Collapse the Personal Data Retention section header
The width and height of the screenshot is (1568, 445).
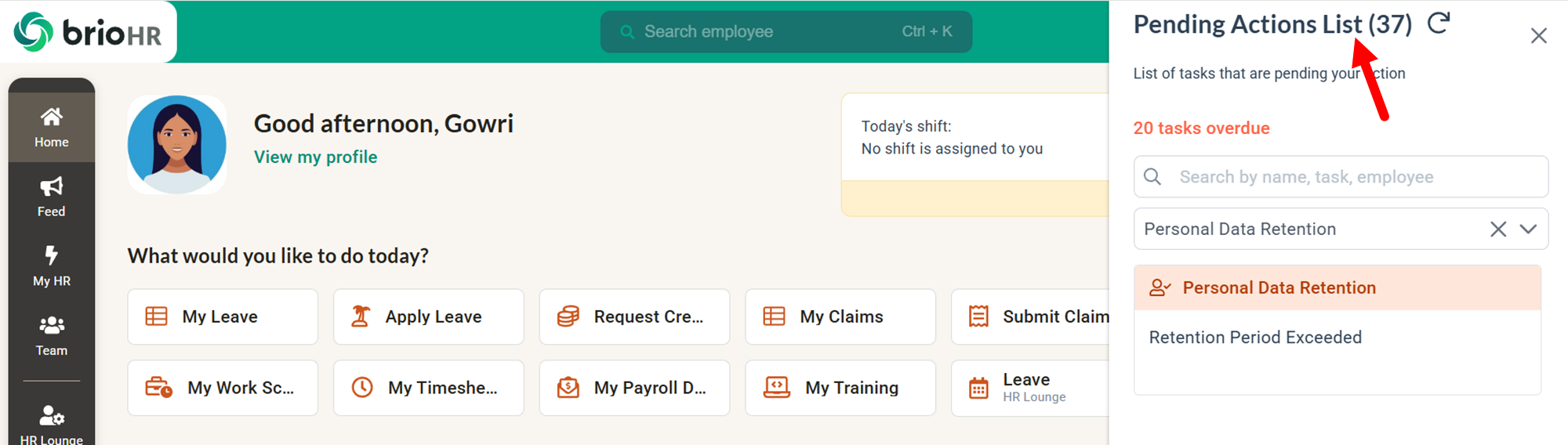[1337, 288]
